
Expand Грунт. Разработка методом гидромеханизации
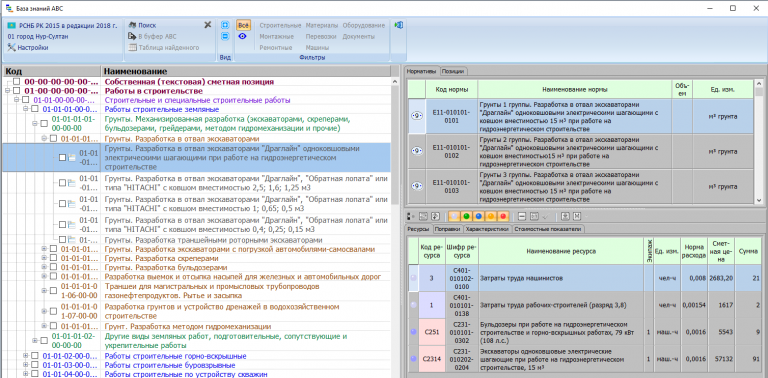pyautogui.click(x=45, y=326)
